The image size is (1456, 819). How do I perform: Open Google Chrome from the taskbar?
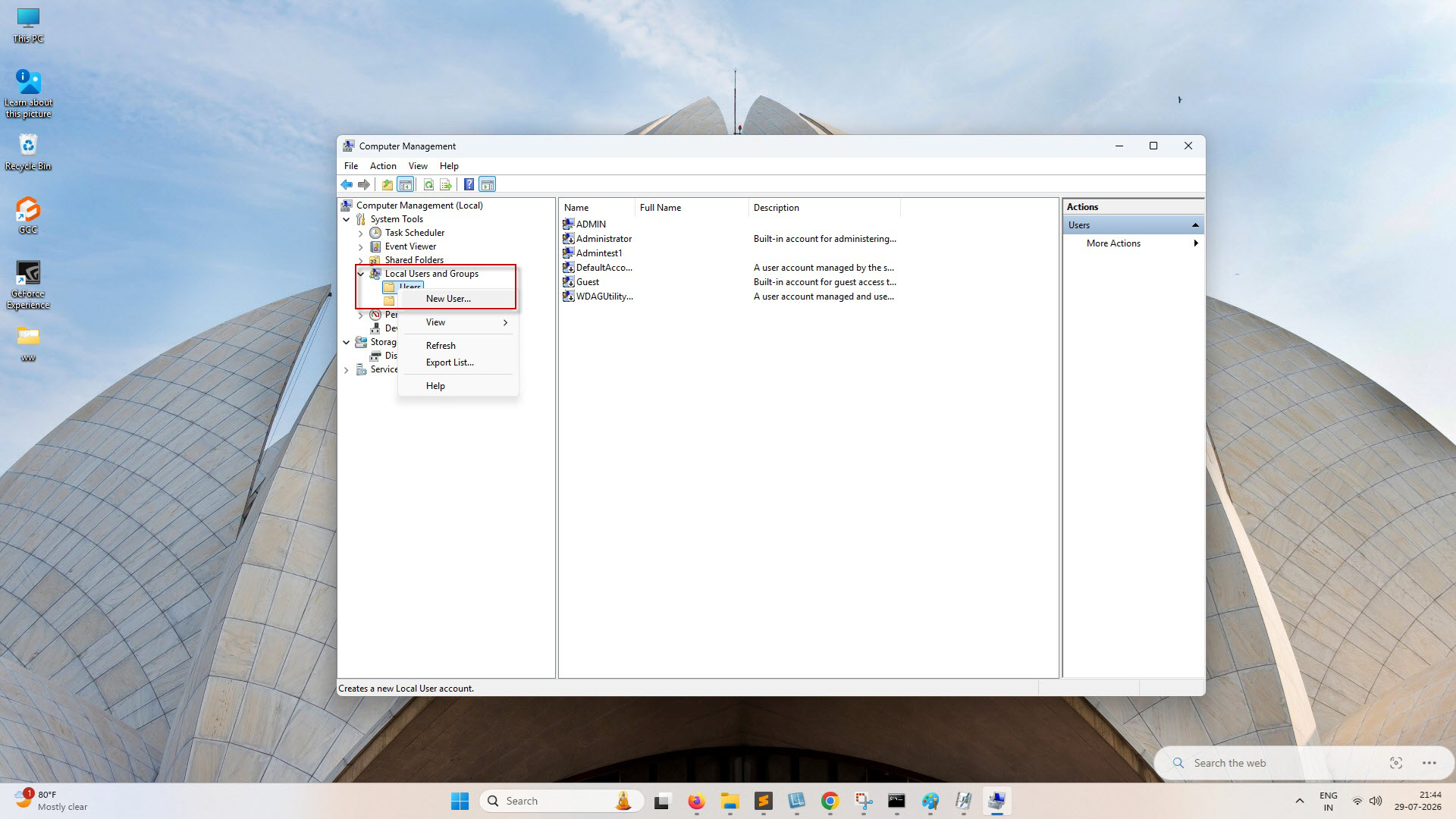[x=830, y=801]
